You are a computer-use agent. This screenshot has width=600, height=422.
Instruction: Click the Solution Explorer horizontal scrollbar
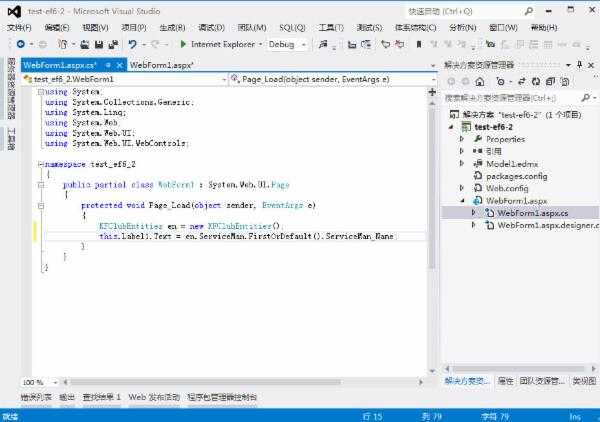[x=518, y=369]
